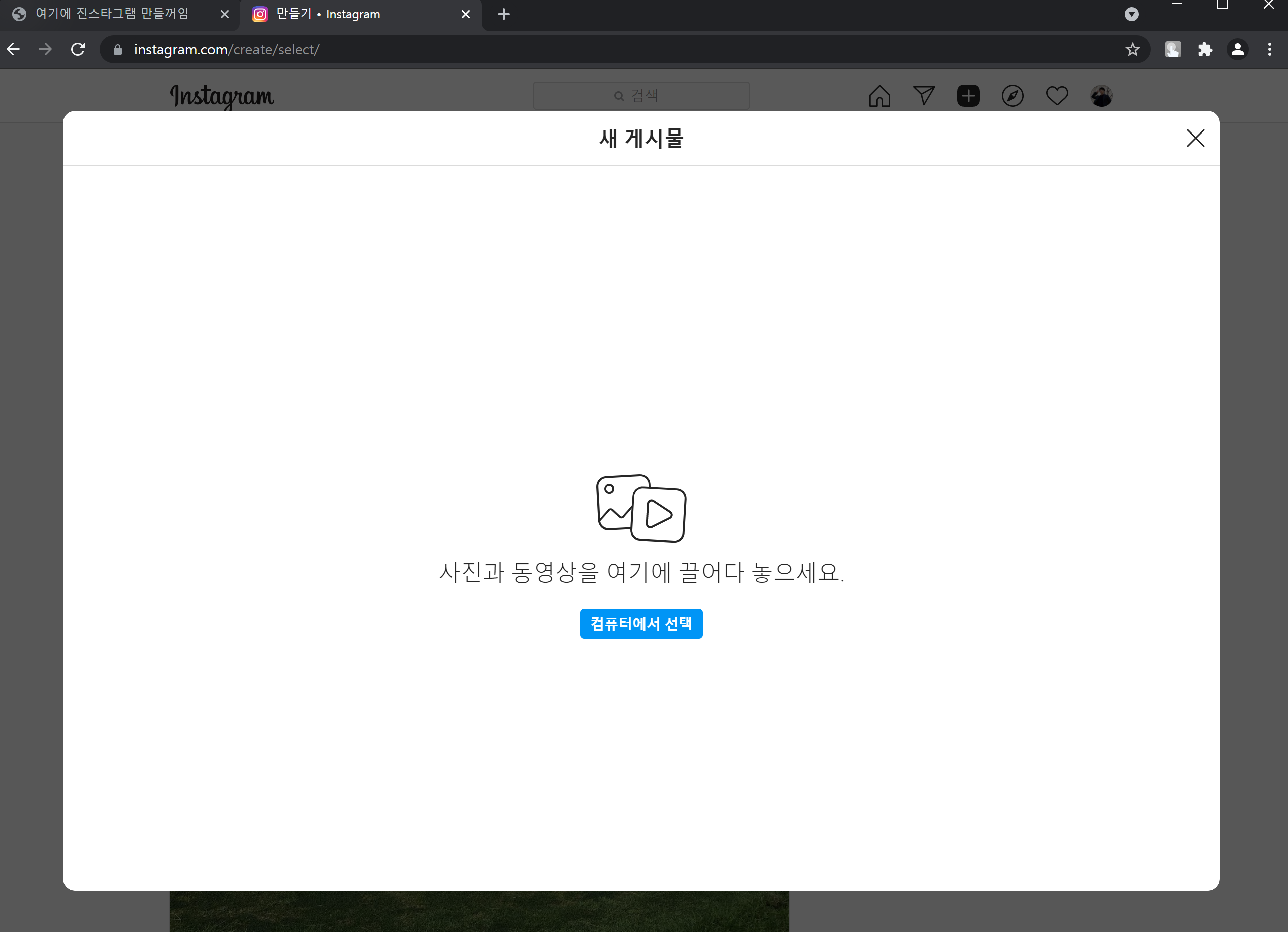Switch to the 여기에 진스타그램 만들꺼임 tab

[x=112, y=14]
